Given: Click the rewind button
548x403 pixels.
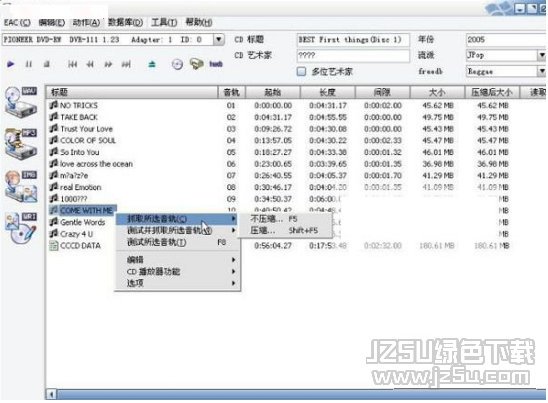Looking at the screenshot, I should coord(90,64).
